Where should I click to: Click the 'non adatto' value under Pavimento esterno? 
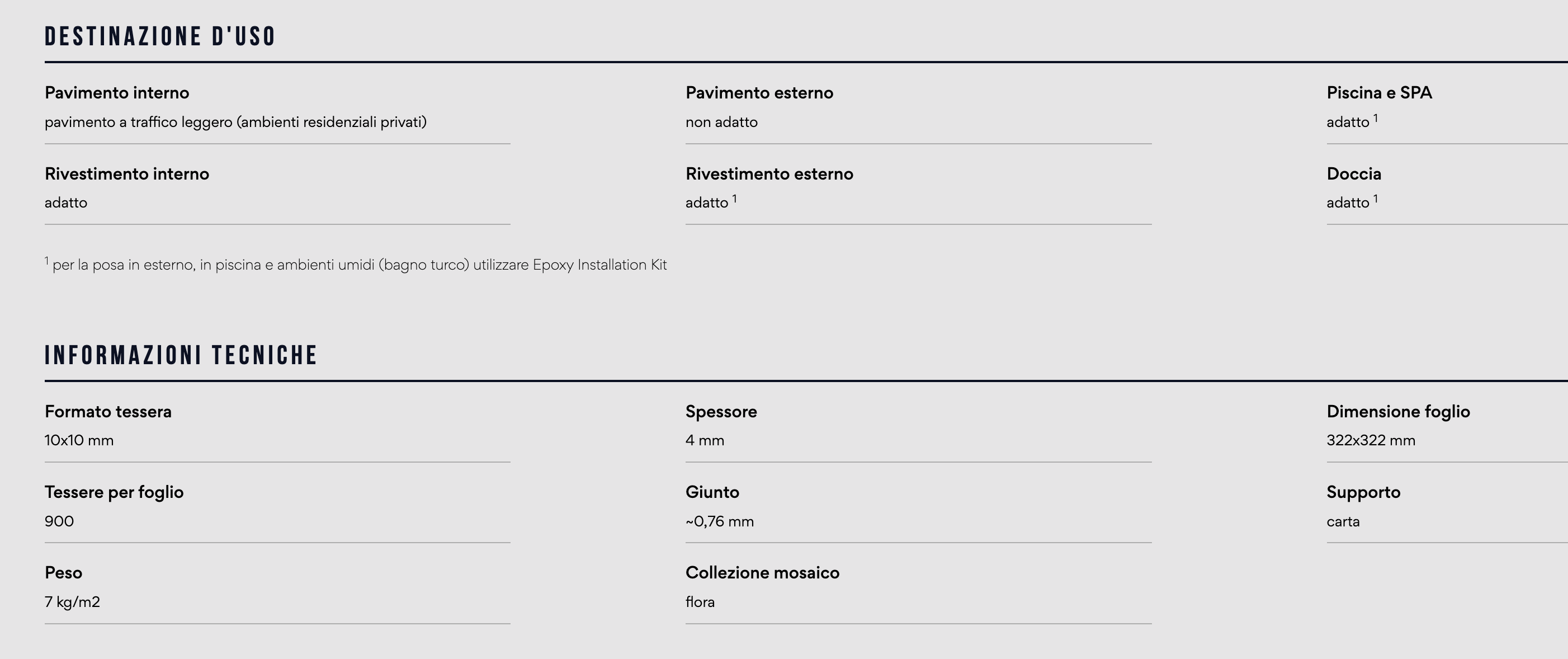pos(721,123)
